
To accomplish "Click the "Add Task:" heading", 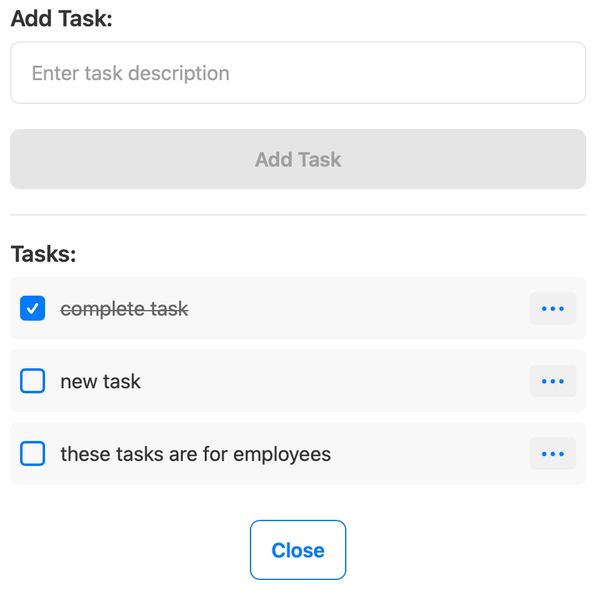I will pos(61,19).
